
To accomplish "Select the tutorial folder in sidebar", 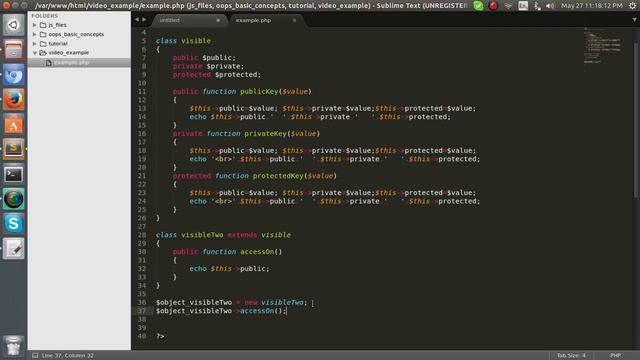I will 58,44.
